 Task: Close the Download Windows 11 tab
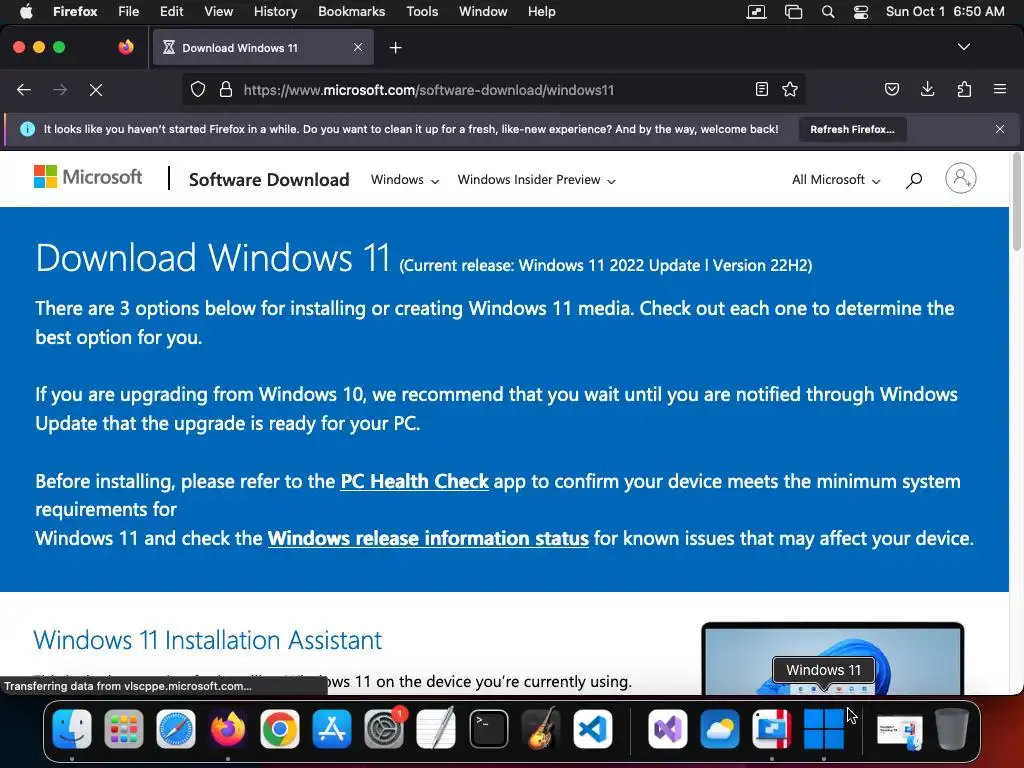(357, 47)
